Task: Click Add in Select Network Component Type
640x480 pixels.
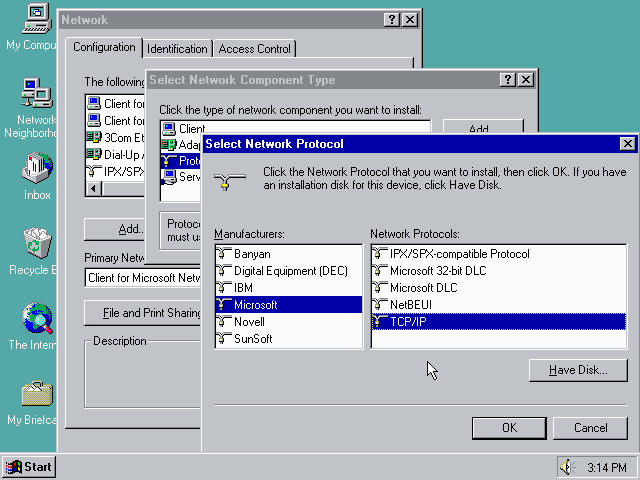Action: [483, 127]
